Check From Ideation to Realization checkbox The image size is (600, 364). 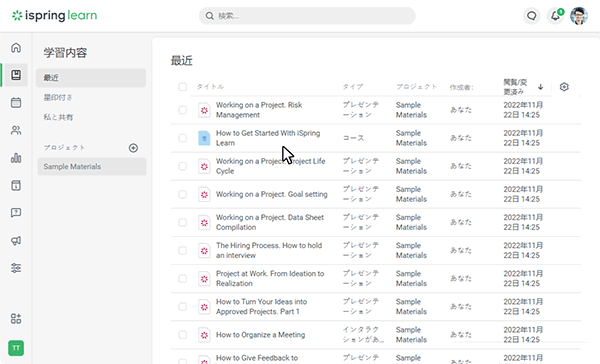coord(183,278)
